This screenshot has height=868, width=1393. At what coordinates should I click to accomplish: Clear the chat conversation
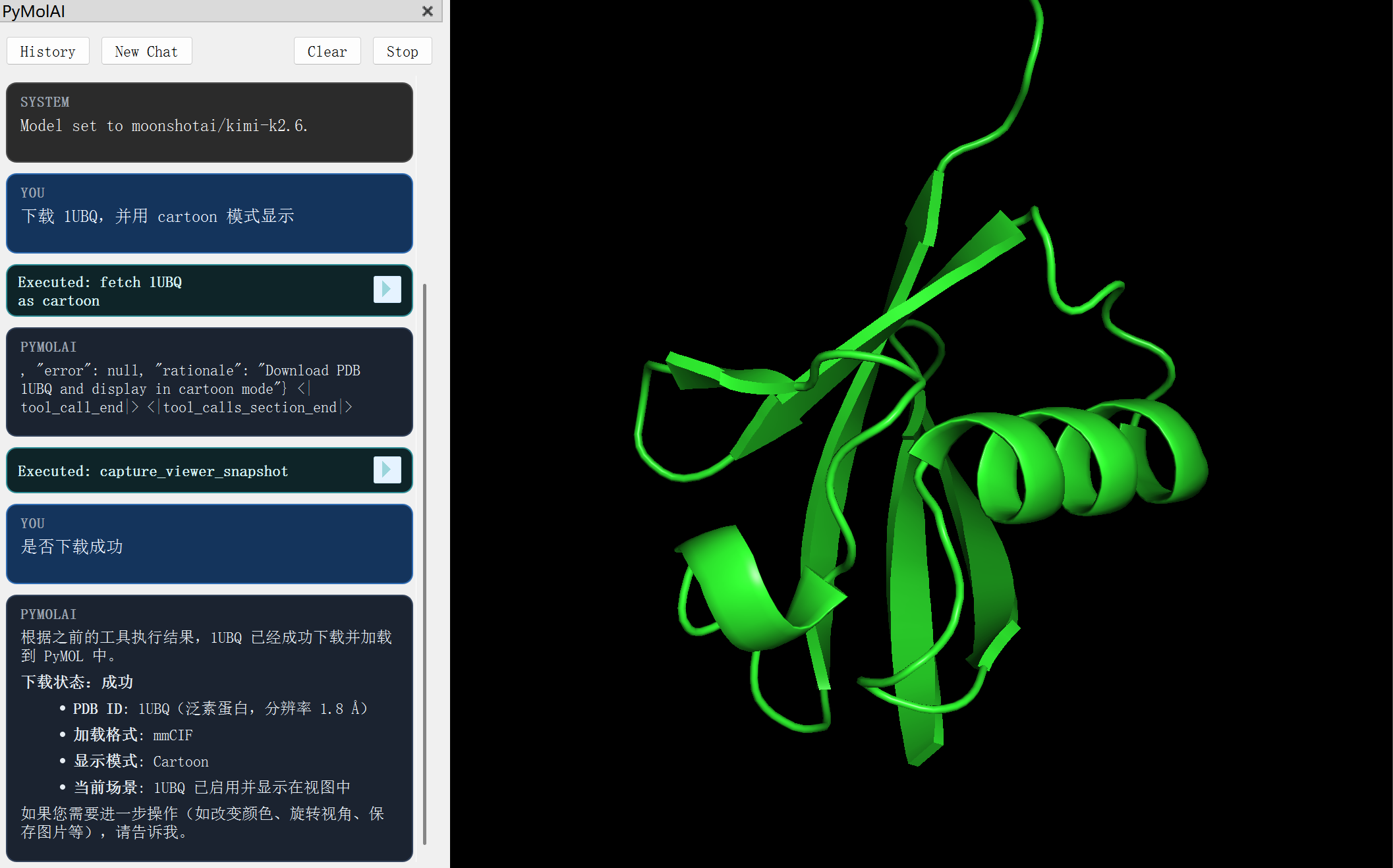click(327, 51)
